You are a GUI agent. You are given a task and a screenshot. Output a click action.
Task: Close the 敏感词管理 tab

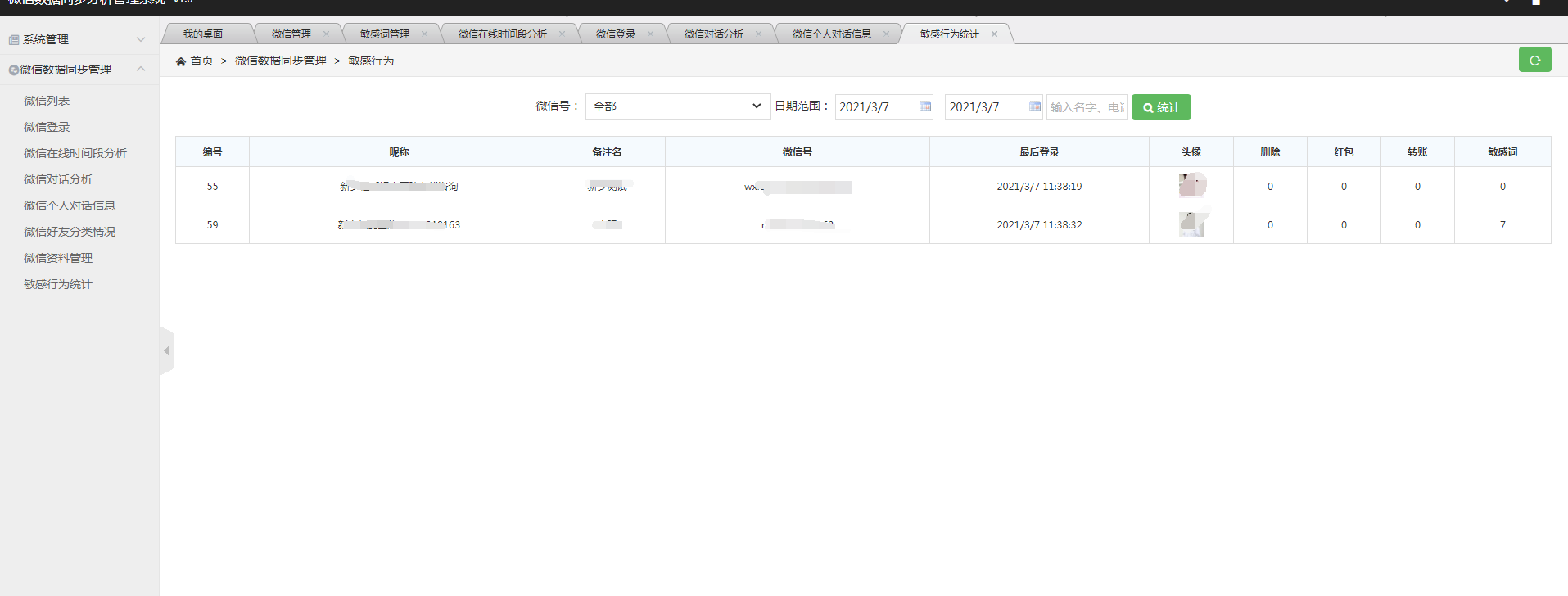pos(424,34)
